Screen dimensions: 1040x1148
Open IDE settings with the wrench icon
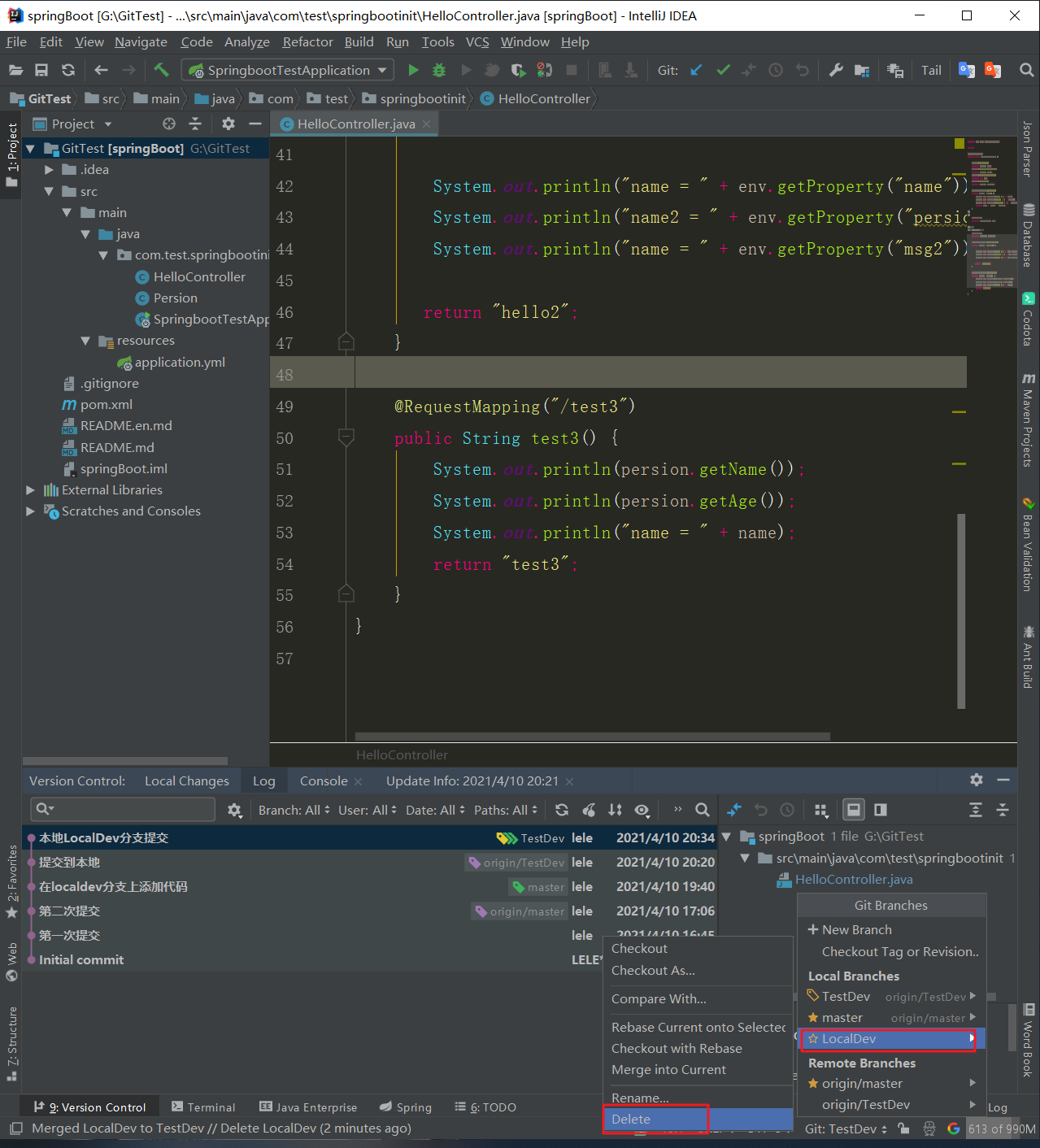pos(836,70)
